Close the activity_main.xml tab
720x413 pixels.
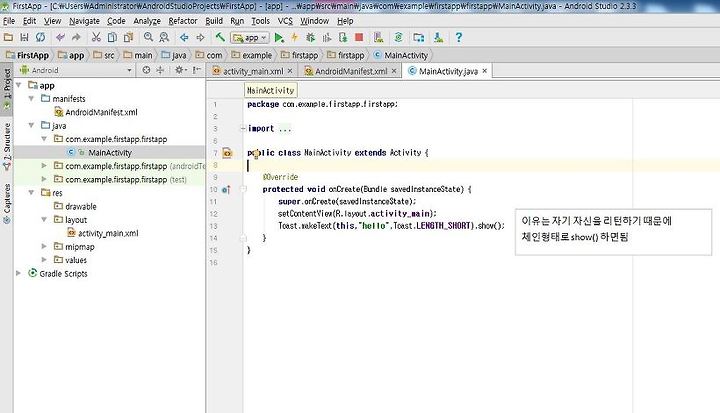pos(290,71)
